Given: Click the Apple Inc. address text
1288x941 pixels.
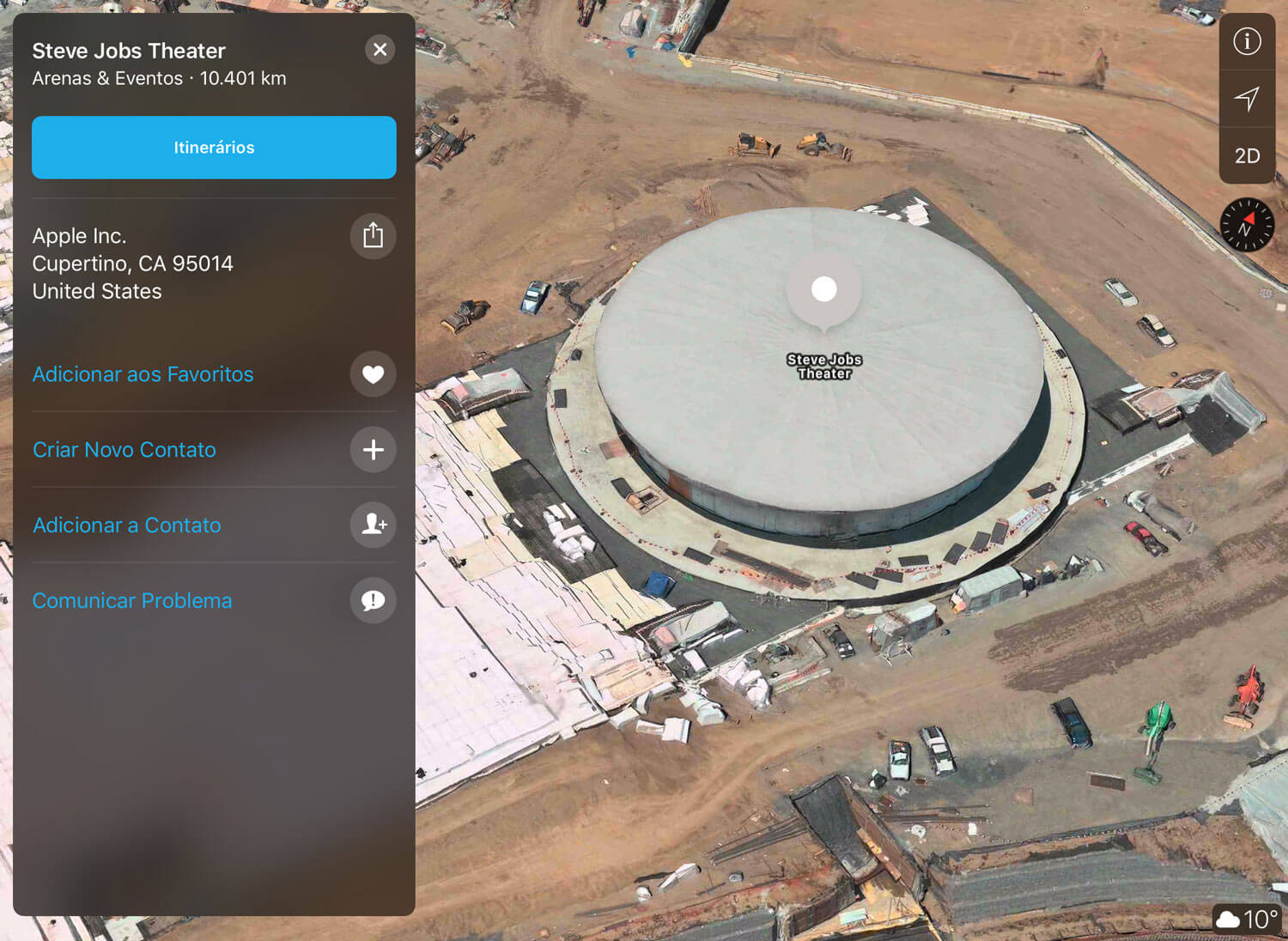Looking at the screenshot, I should 133,264.
